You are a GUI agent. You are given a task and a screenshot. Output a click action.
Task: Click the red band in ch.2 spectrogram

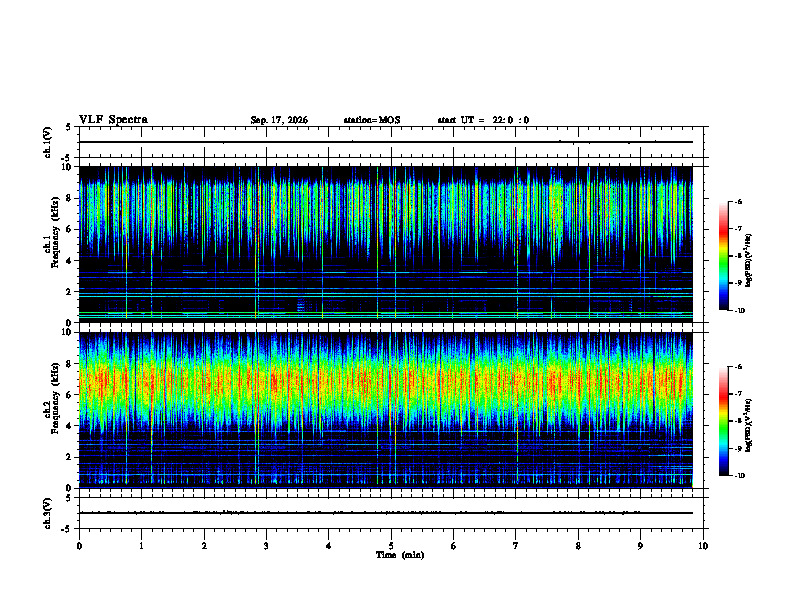coord(386,382)
